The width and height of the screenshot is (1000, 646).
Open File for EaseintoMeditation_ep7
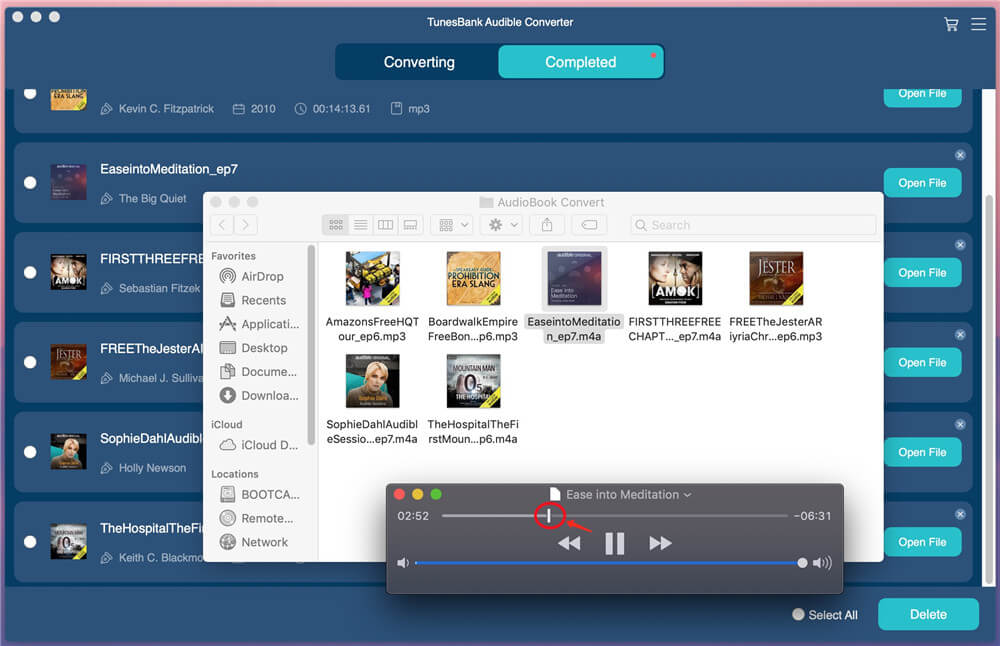[x=922, y=183]
